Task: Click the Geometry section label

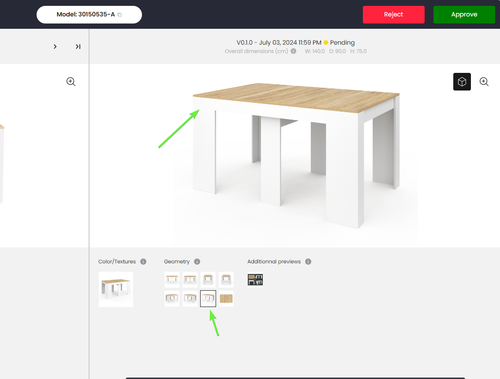Action: coord(177,262)
